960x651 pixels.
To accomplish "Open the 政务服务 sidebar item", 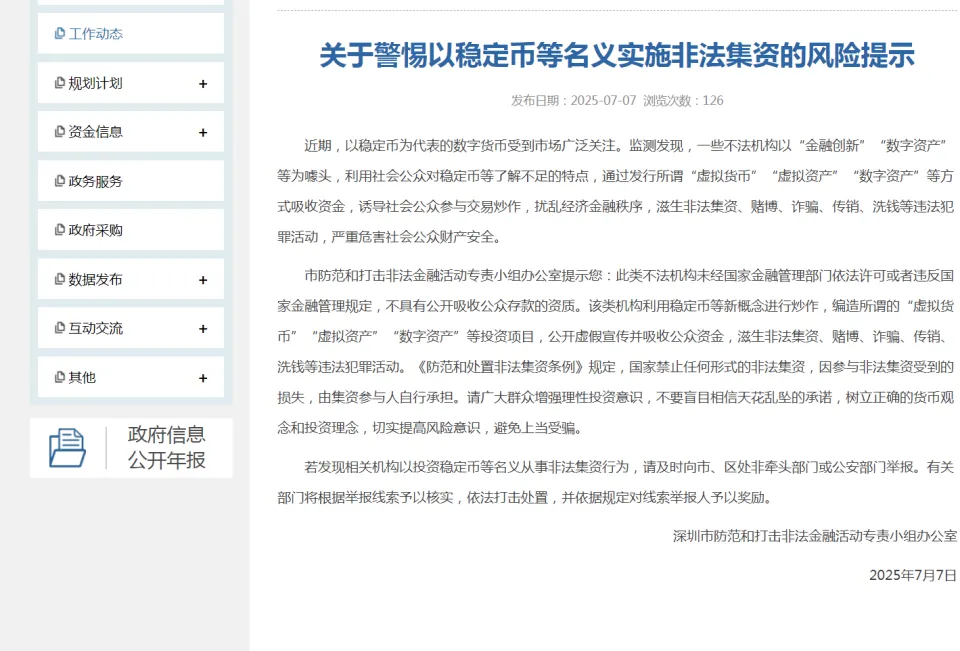I will pos(130,181).
